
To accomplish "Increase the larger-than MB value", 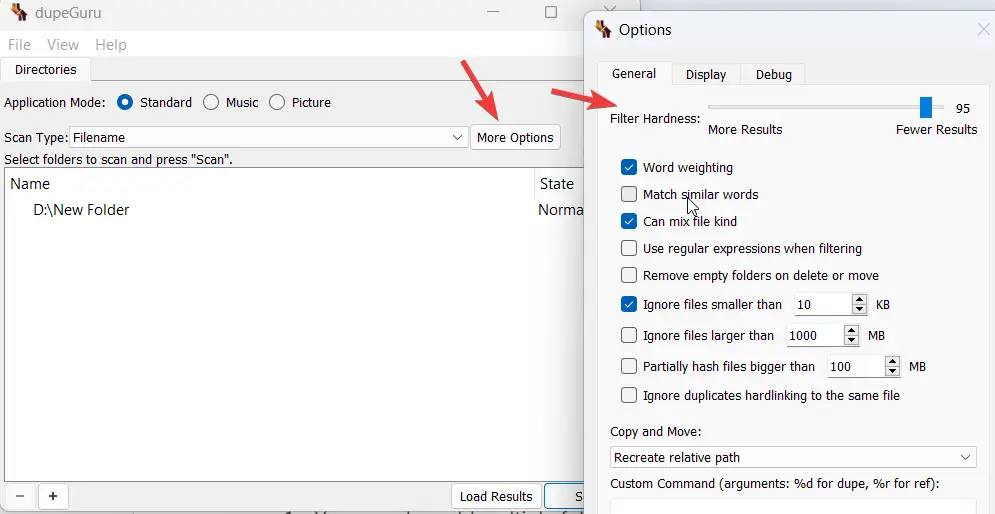I will pyautogui.click(x=852, y=330).
